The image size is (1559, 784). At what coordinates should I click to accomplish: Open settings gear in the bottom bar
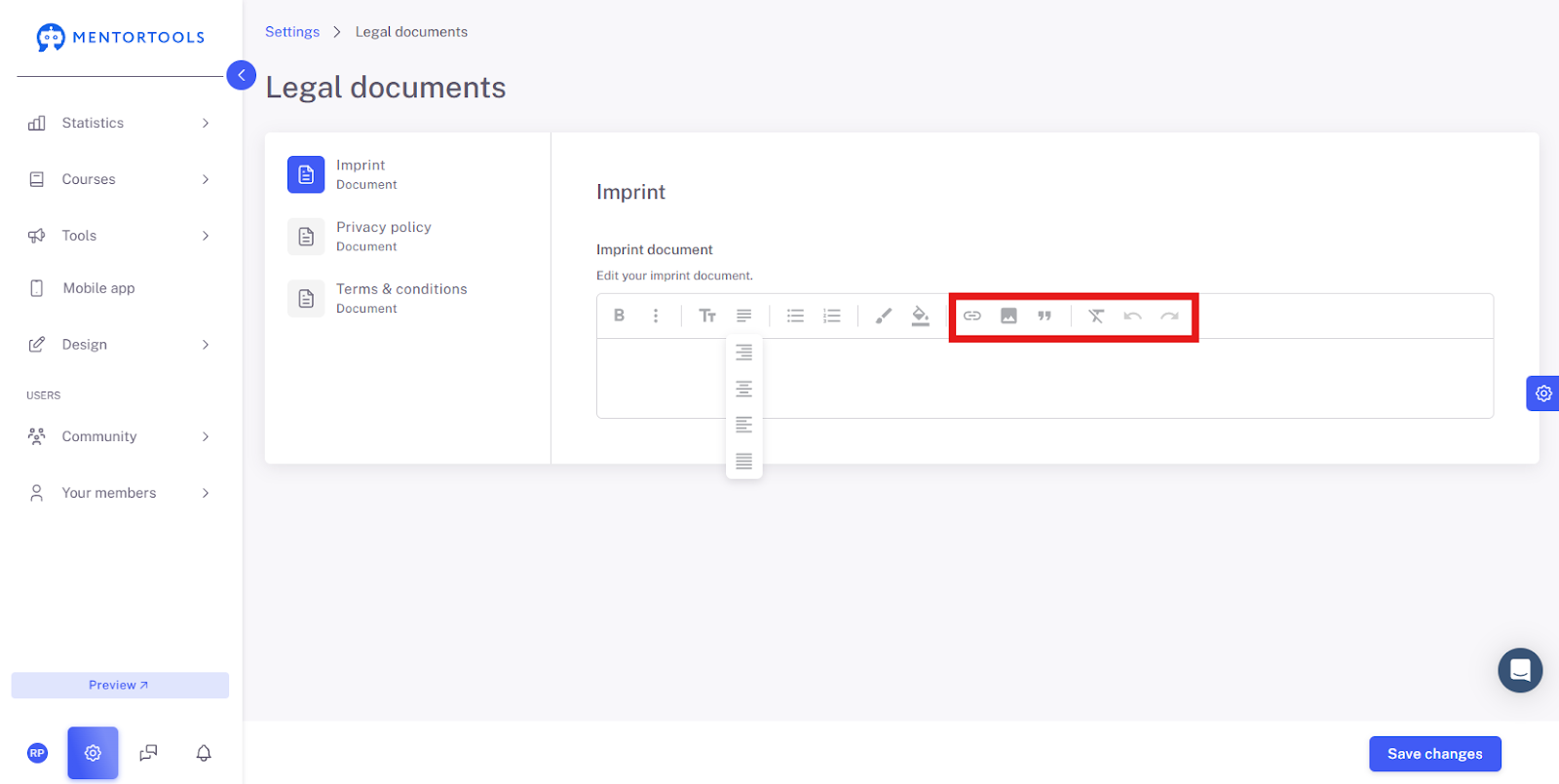coord(93,753)
